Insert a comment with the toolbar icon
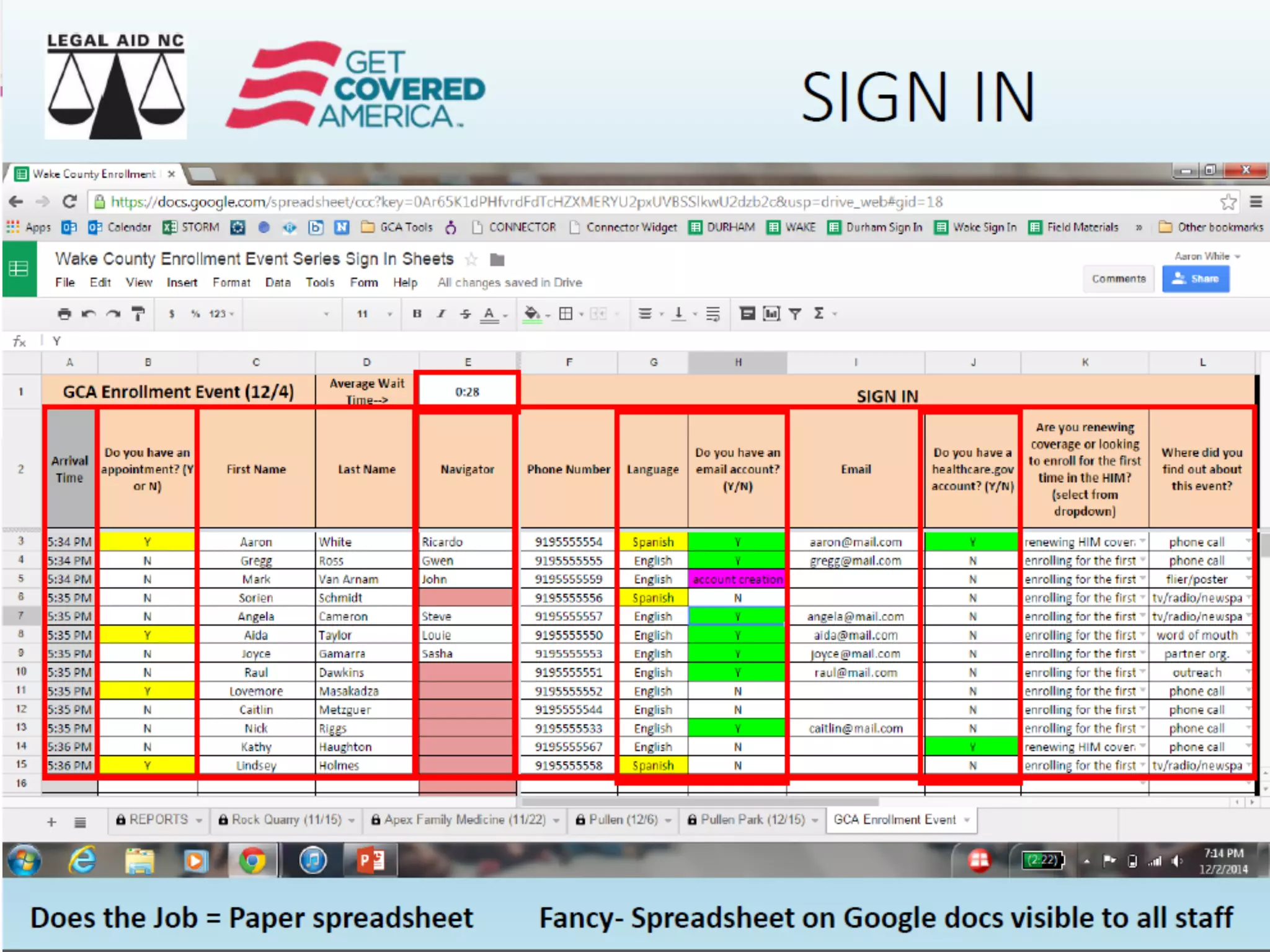This screenshot has height=952, width=1270. point(747,314)
